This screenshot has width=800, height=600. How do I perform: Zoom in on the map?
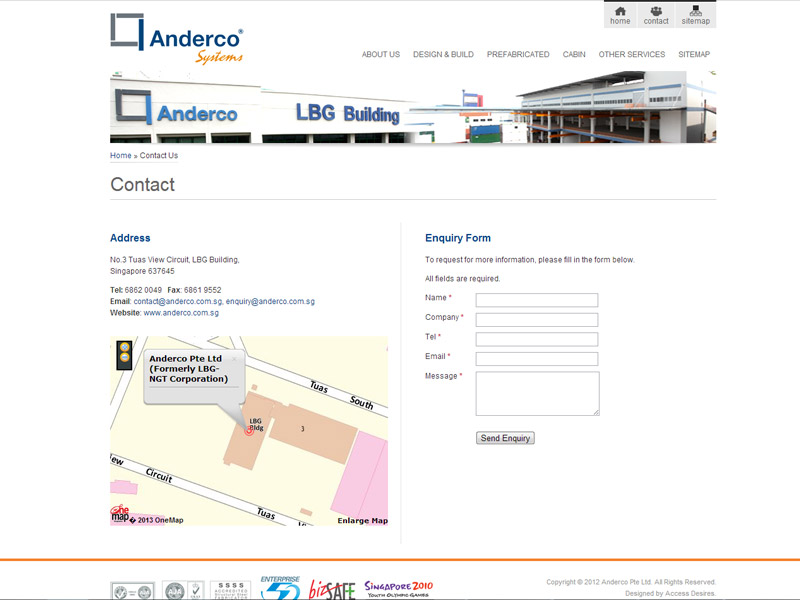(124, 347)
